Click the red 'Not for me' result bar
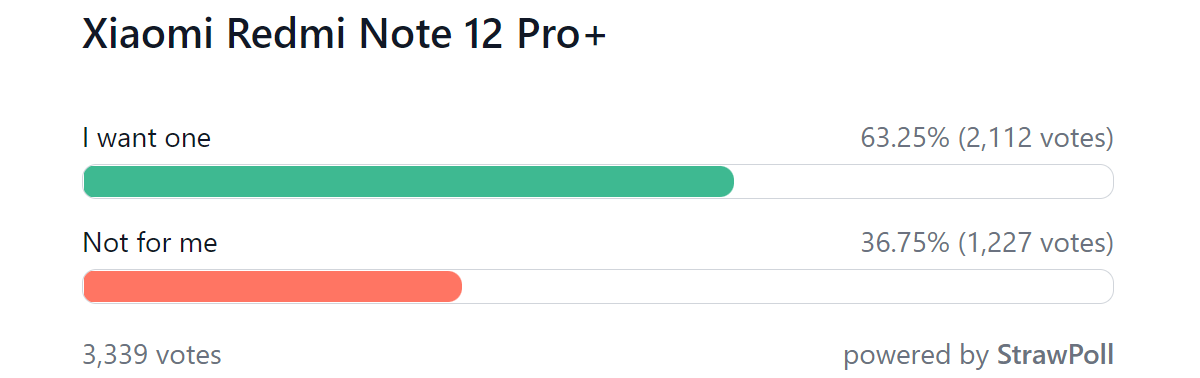This screenshot has height=378, width=1200. [x=272, y=287]
